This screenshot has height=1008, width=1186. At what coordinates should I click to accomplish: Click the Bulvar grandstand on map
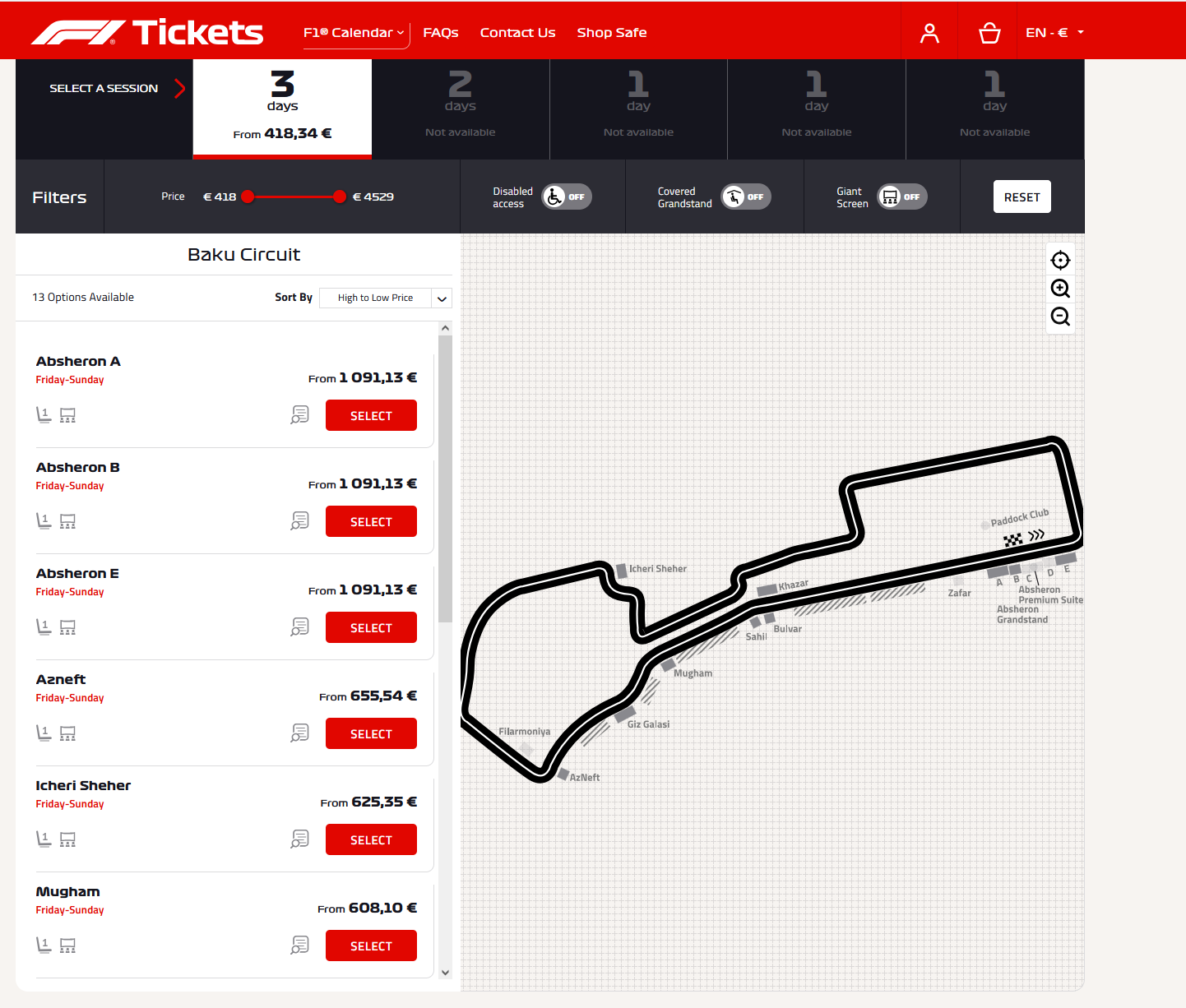770,618
